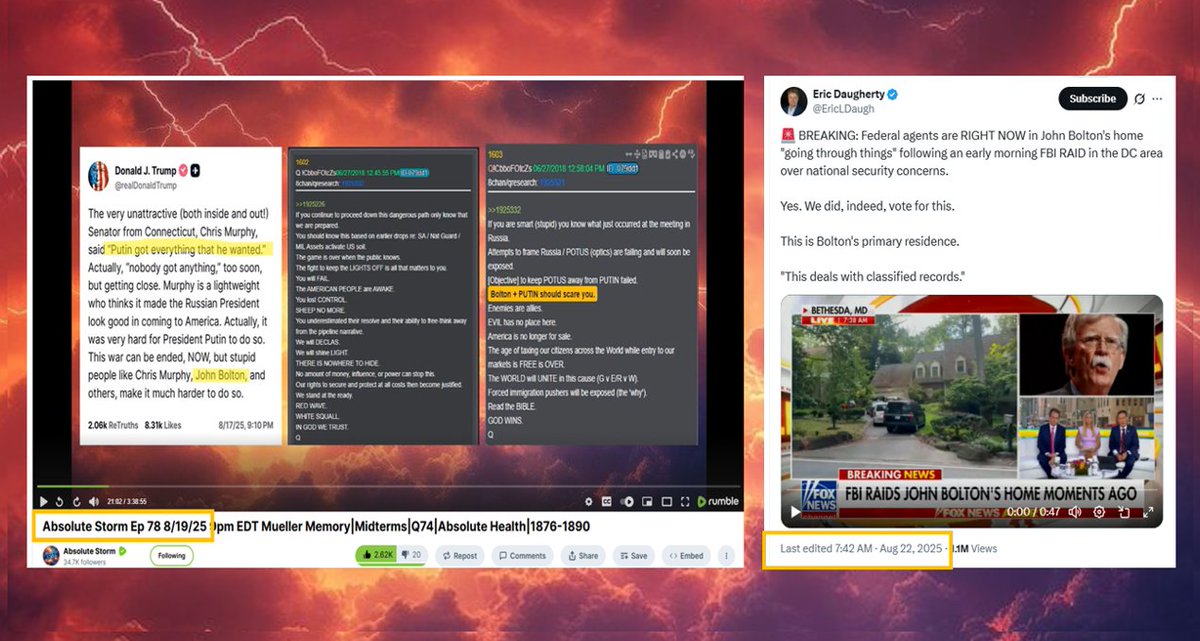
Task: Toggle closed captions in Rumble player
Action: [x=607, y=501]
